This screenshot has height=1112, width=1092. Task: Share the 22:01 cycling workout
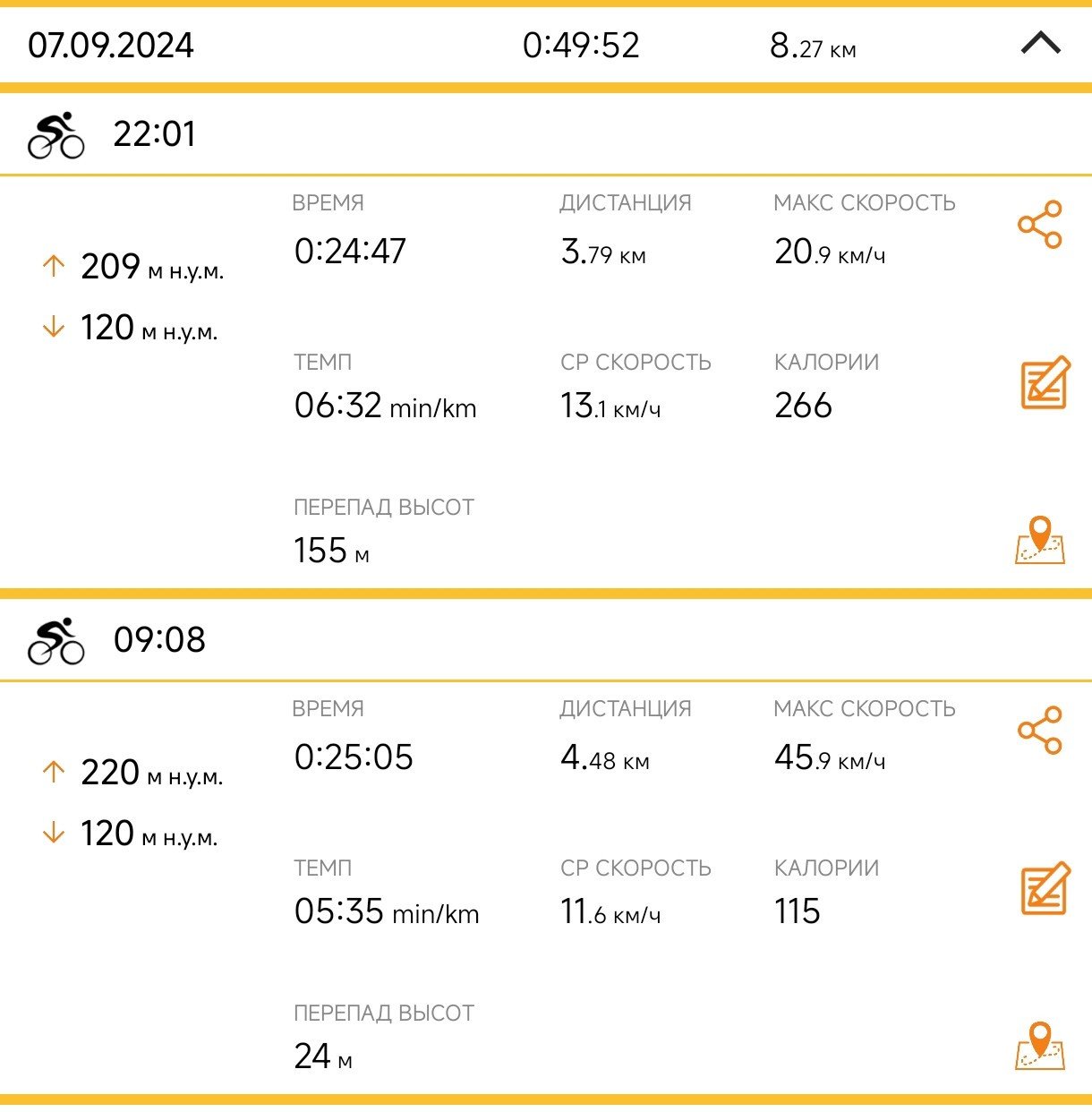(1040, 225)
